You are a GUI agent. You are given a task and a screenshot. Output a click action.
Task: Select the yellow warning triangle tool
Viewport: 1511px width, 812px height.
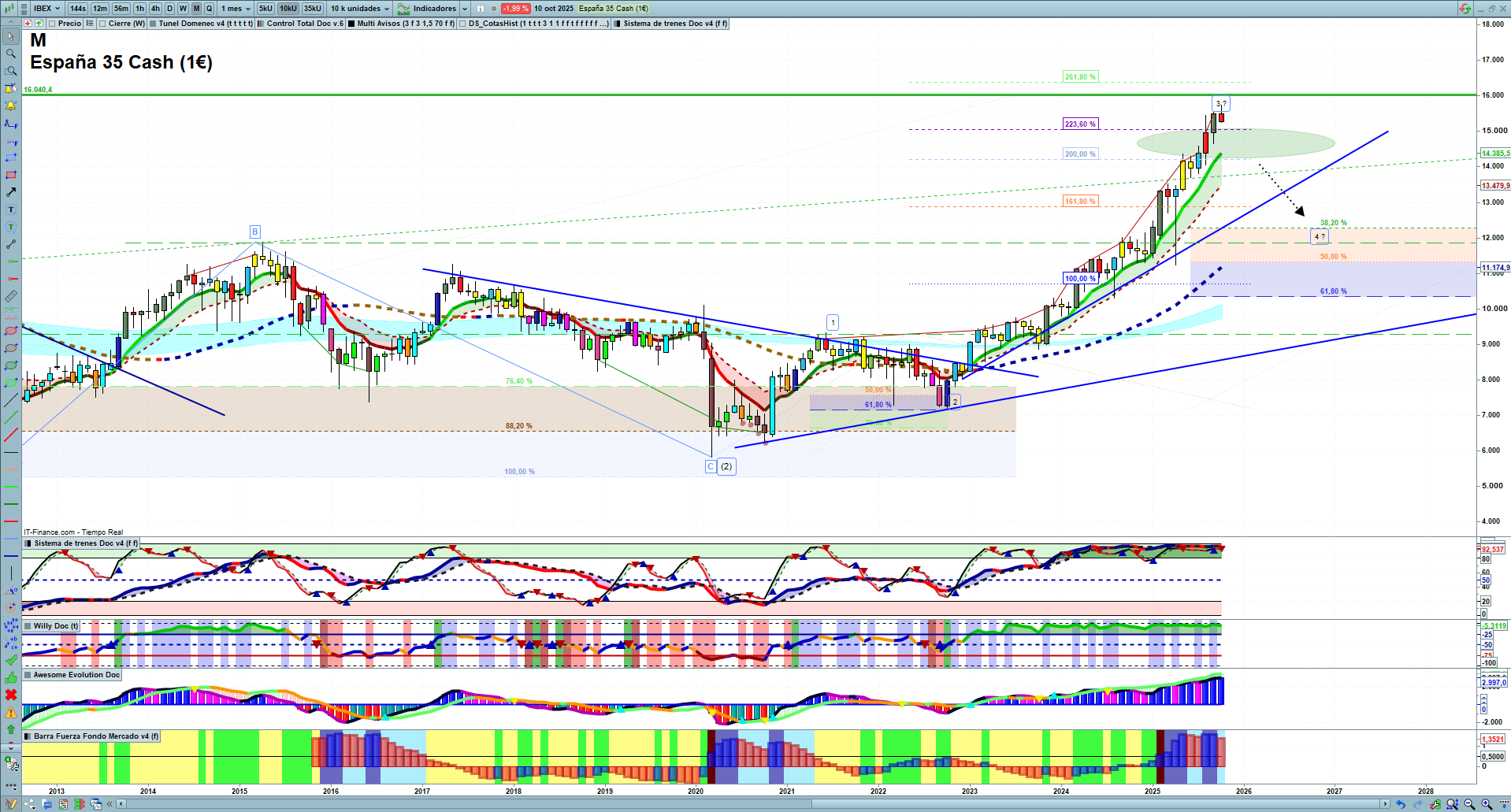(x=11, y=712)
